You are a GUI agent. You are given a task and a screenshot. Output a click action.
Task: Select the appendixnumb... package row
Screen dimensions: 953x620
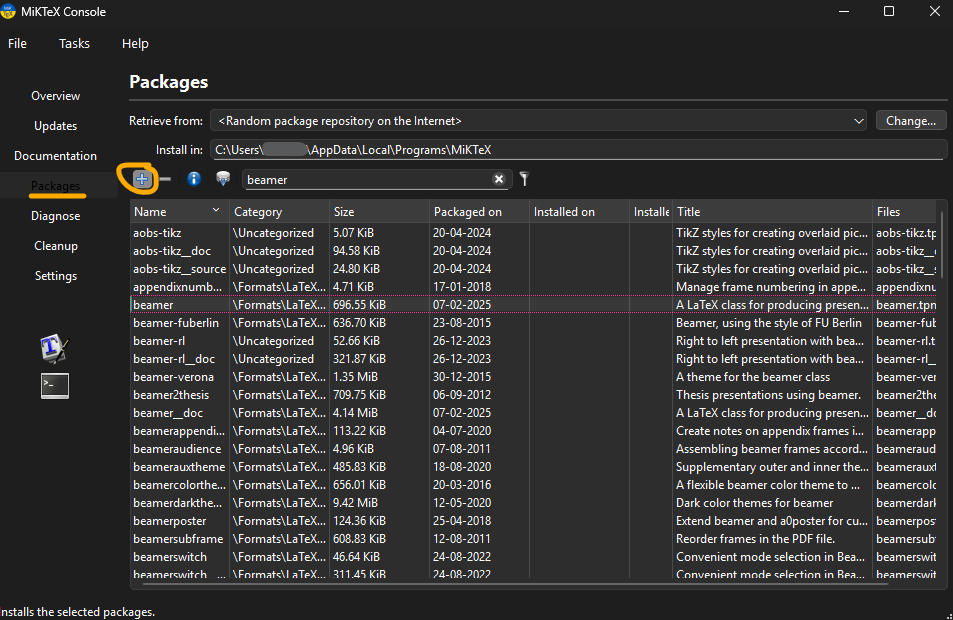click(534, 287)
